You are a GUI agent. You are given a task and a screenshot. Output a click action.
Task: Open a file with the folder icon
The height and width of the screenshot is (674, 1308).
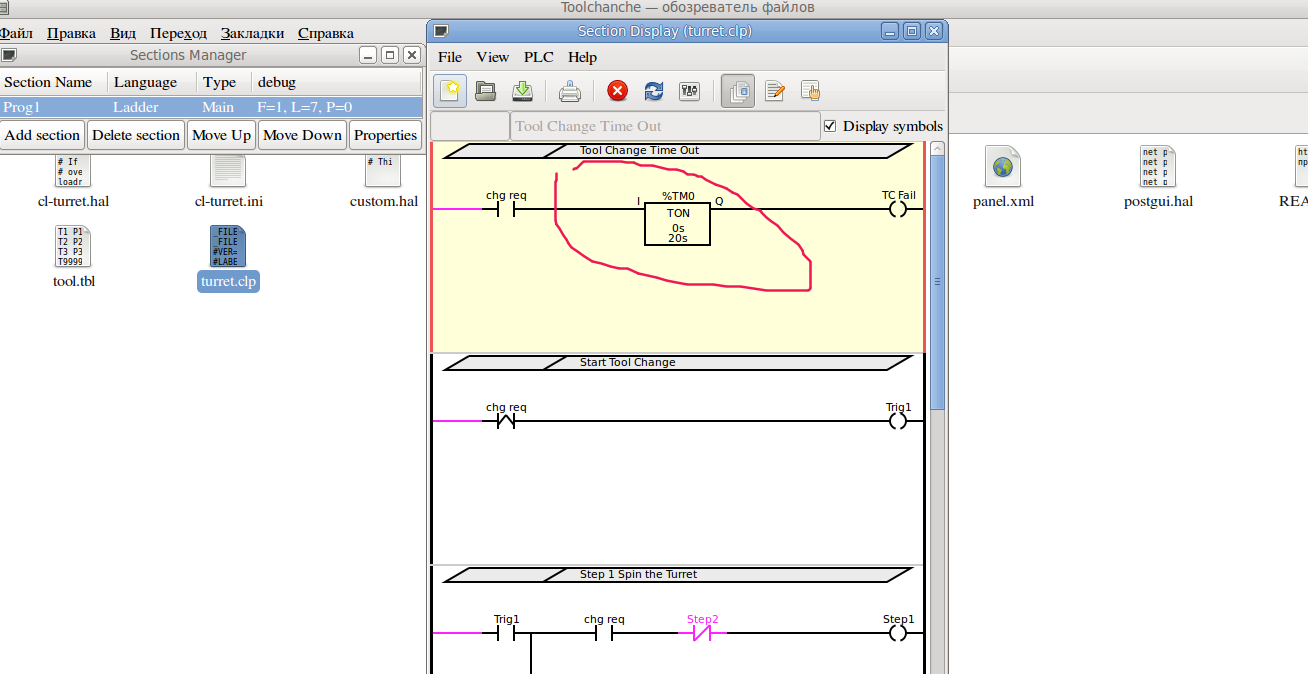486,91
